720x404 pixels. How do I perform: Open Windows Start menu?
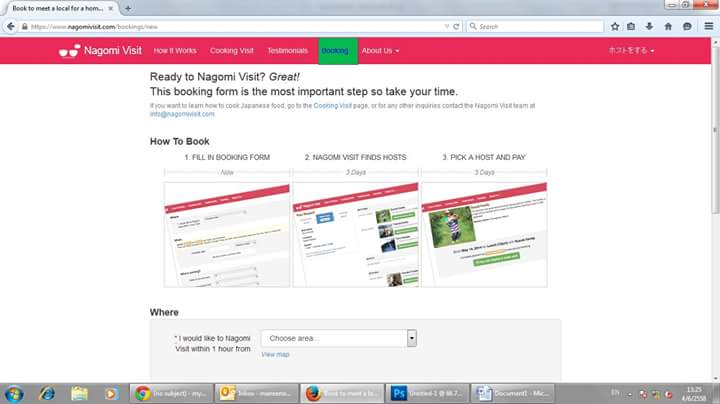(x=14, y=394)
